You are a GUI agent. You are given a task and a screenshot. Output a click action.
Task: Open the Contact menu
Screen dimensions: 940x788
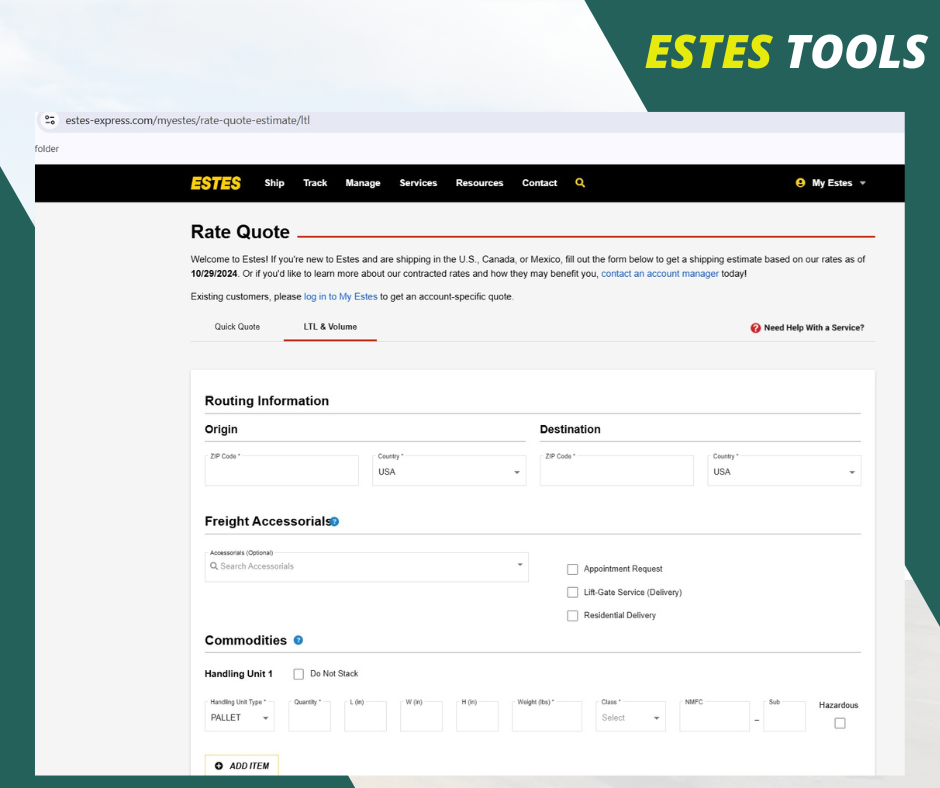[540, 183]
